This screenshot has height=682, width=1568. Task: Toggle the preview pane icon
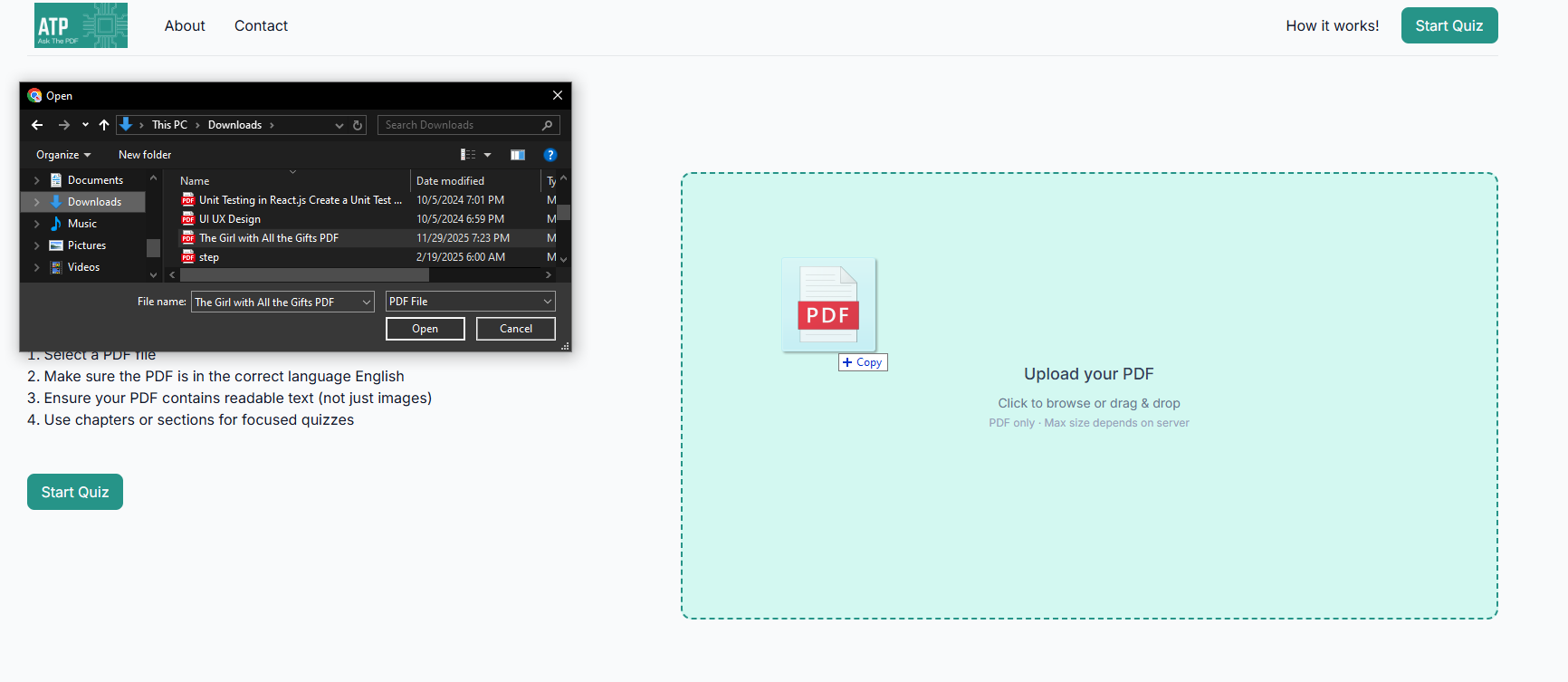(518, 155)
